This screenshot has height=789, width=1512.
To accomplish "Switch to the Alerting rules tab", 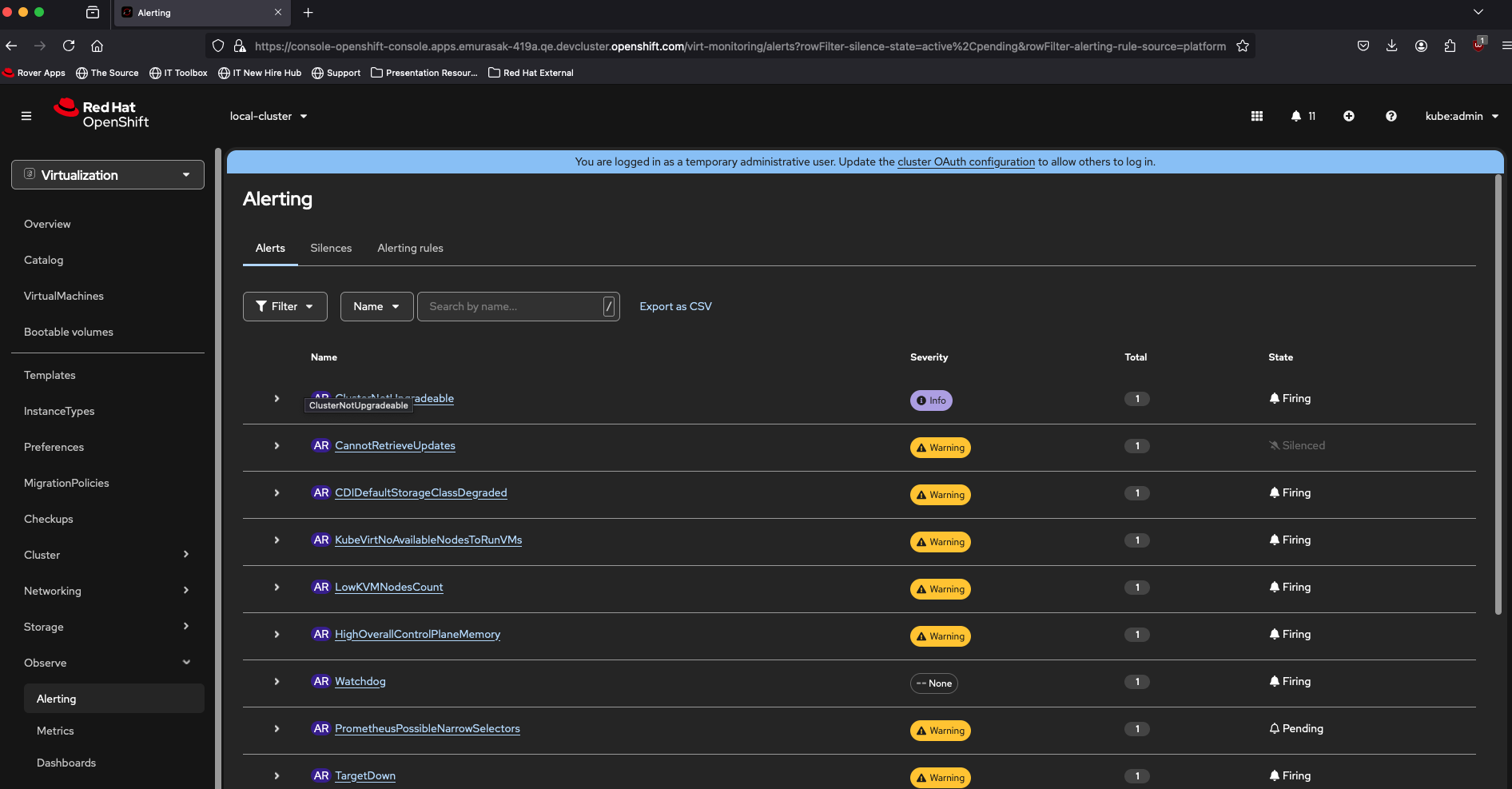I will pyautogui.click(x=410, y=248).
